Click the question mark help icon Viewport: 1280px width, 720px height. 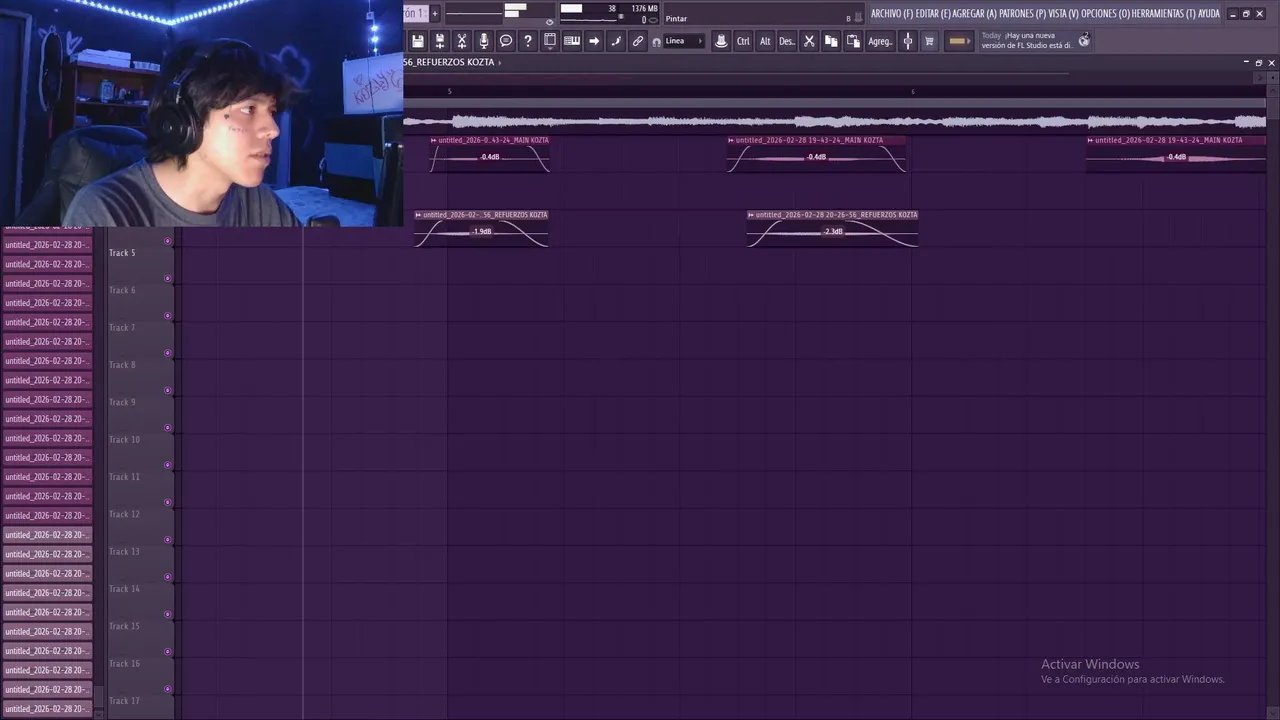528,41
